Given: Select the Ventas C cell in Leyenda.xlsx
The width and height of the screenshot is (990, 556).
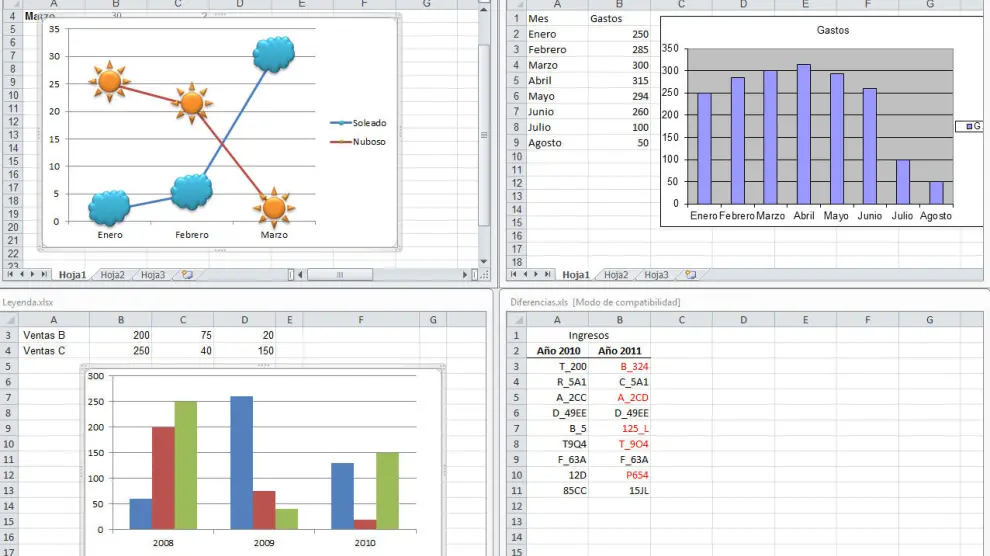Looking at the screenshot, I should click(44, 351).
